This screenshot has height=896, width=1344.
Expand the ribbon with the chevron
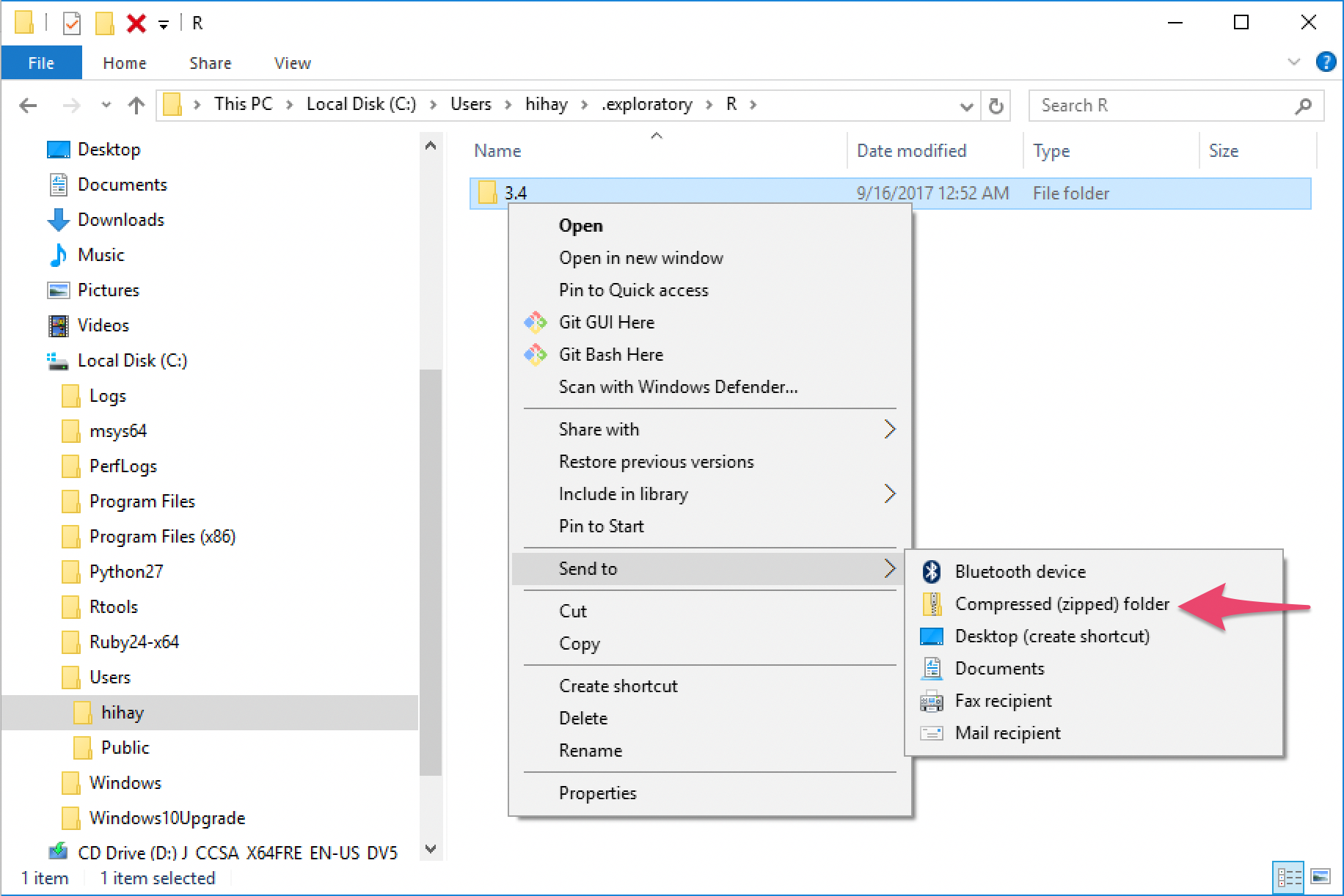coord(1294,62)
